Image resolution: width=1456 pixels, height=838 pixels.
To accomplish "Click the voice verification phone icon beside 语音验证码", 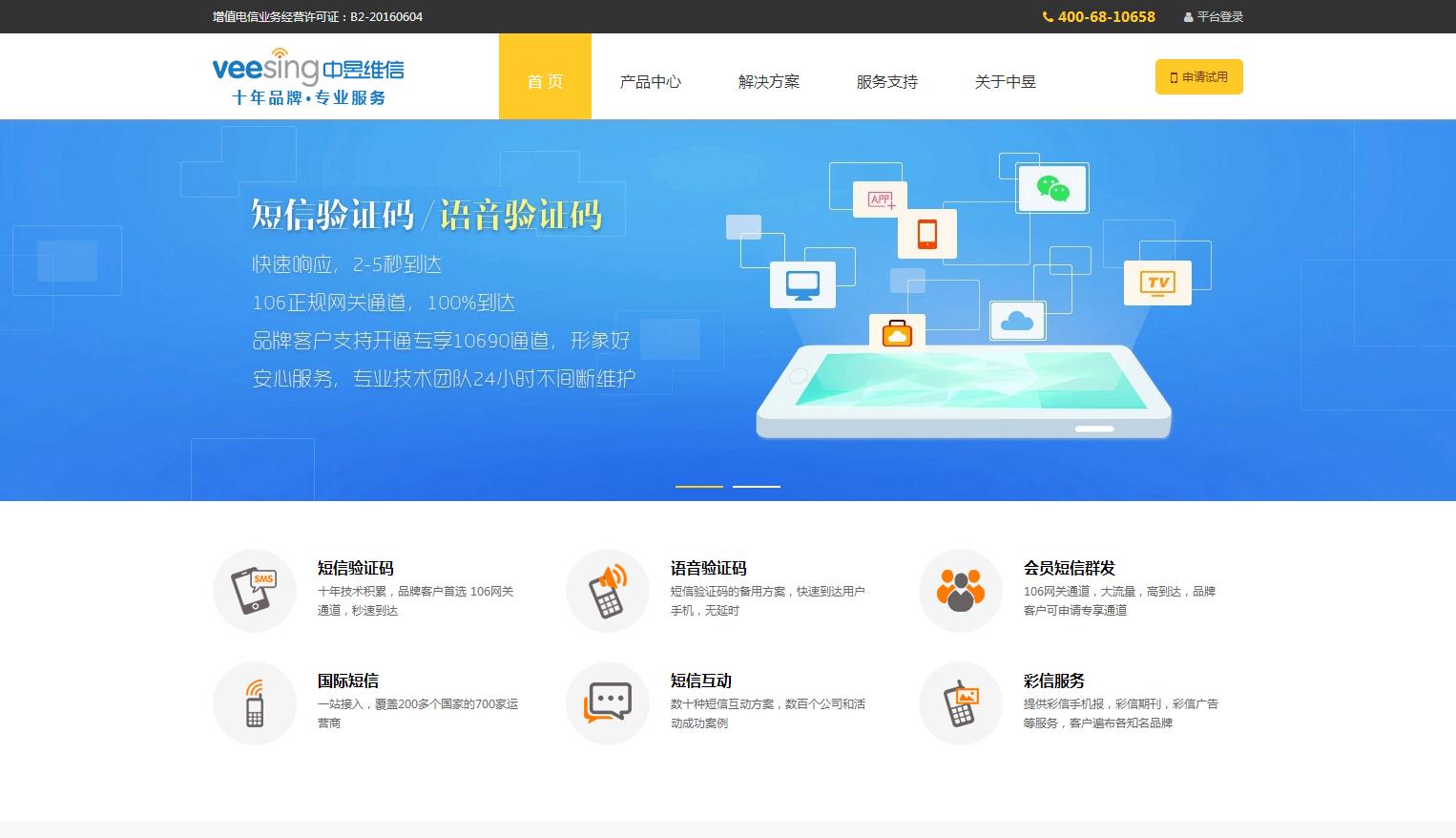I will click(x=607, y=590).
